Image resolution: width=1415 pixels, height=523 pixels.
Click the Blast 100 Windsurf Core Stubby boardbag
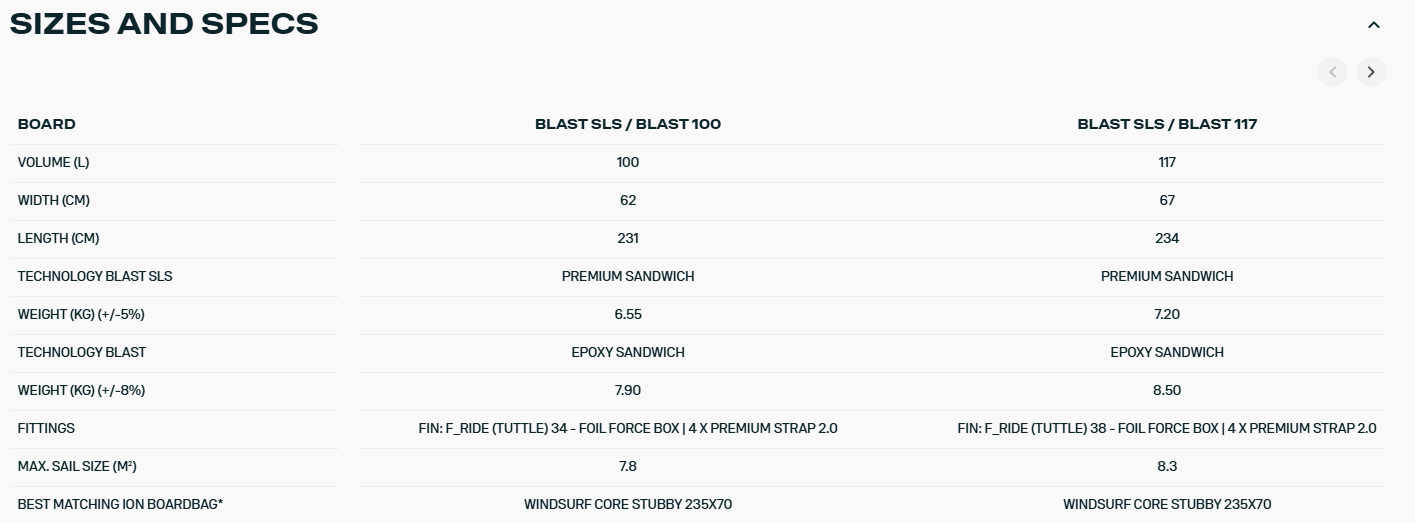tap(628, 504)
